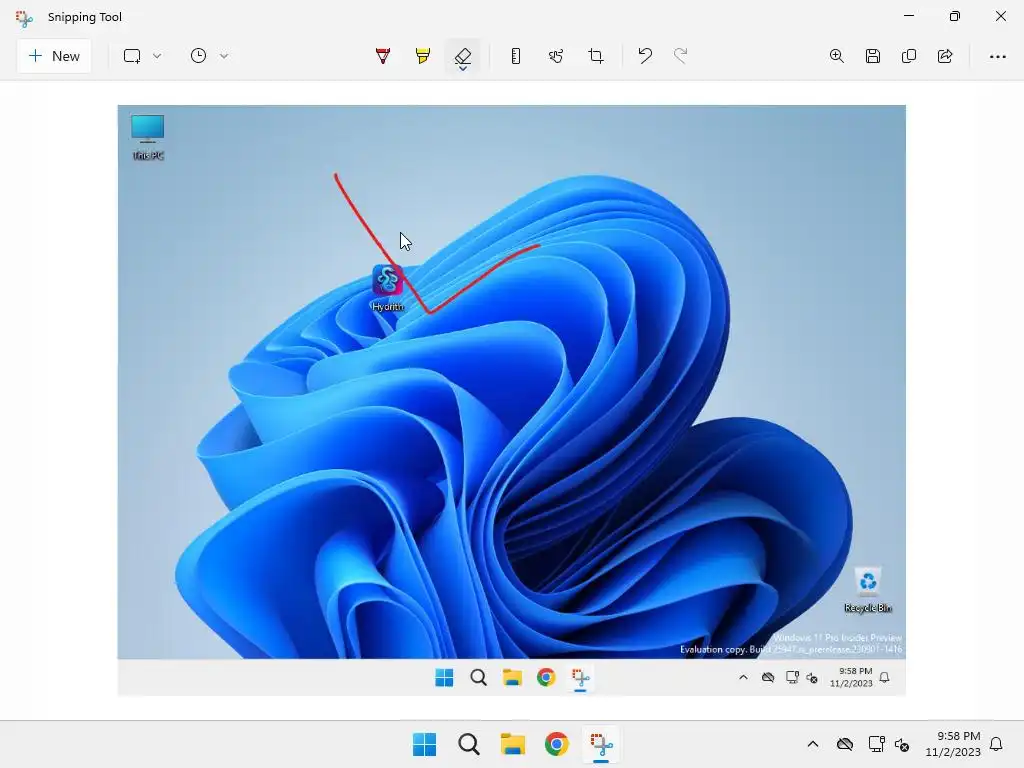Open the clock showing 9:58 PM 11/2/2023

click(953, 744)
